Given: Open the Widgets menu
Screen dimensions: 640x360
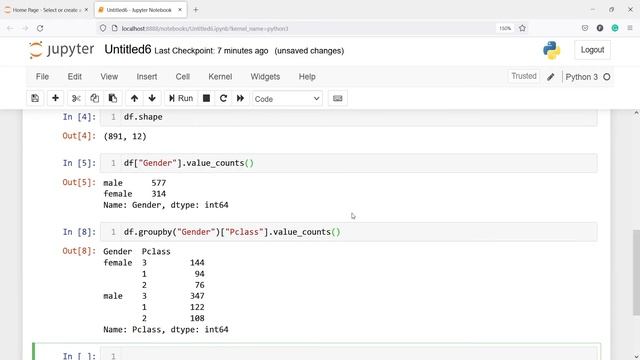Looking at the screenshot, I should point(265,77).
